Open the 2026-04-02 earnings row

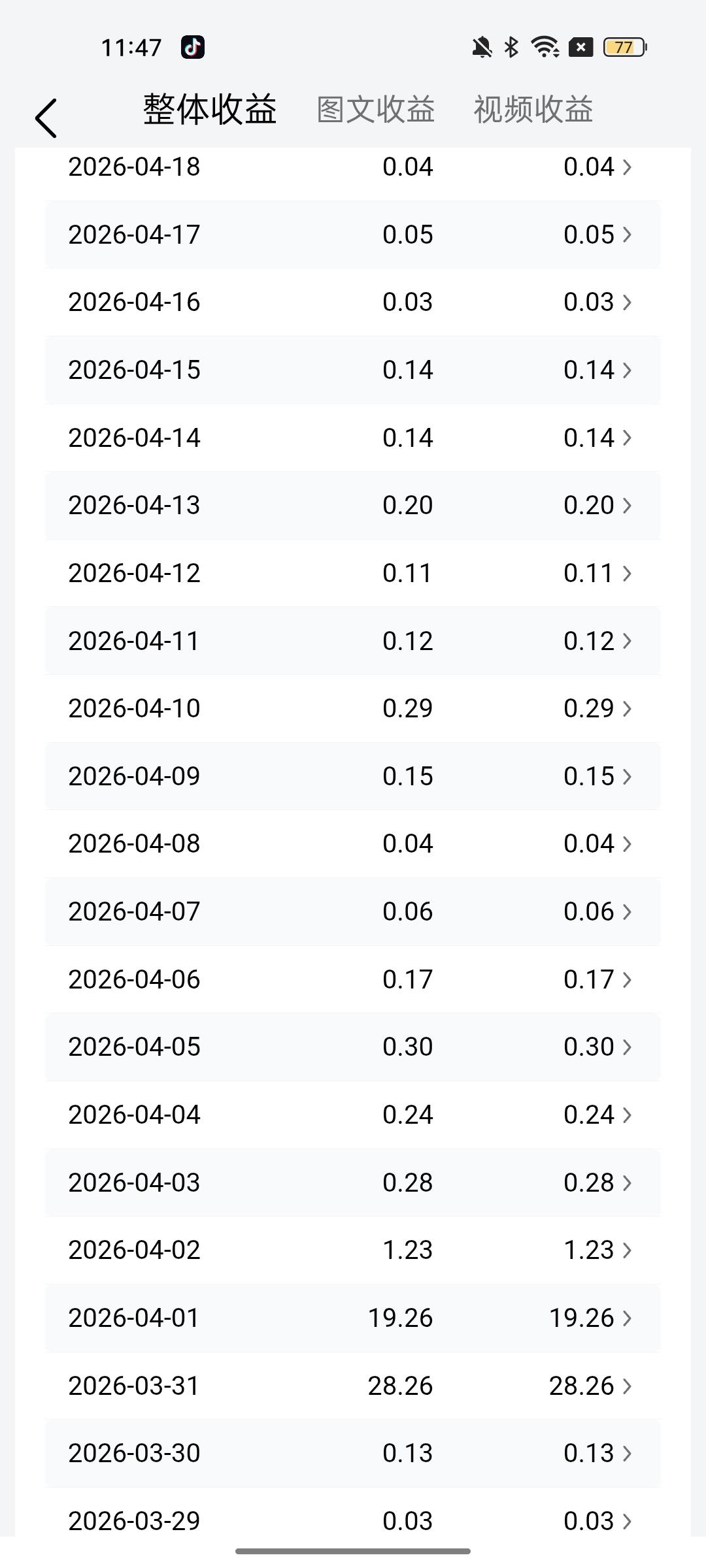tap(353, 1250)
